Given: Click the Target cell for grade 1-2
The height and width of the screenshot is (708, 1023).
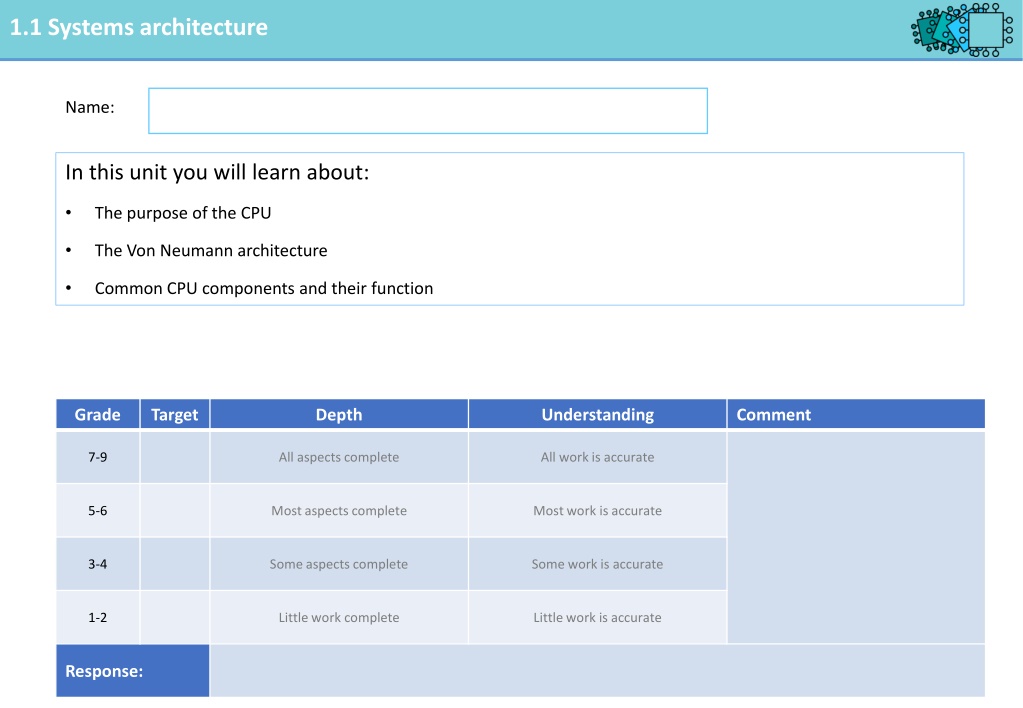Looking at the screenshot, I should pyautogui.click(x=175, y=617).
